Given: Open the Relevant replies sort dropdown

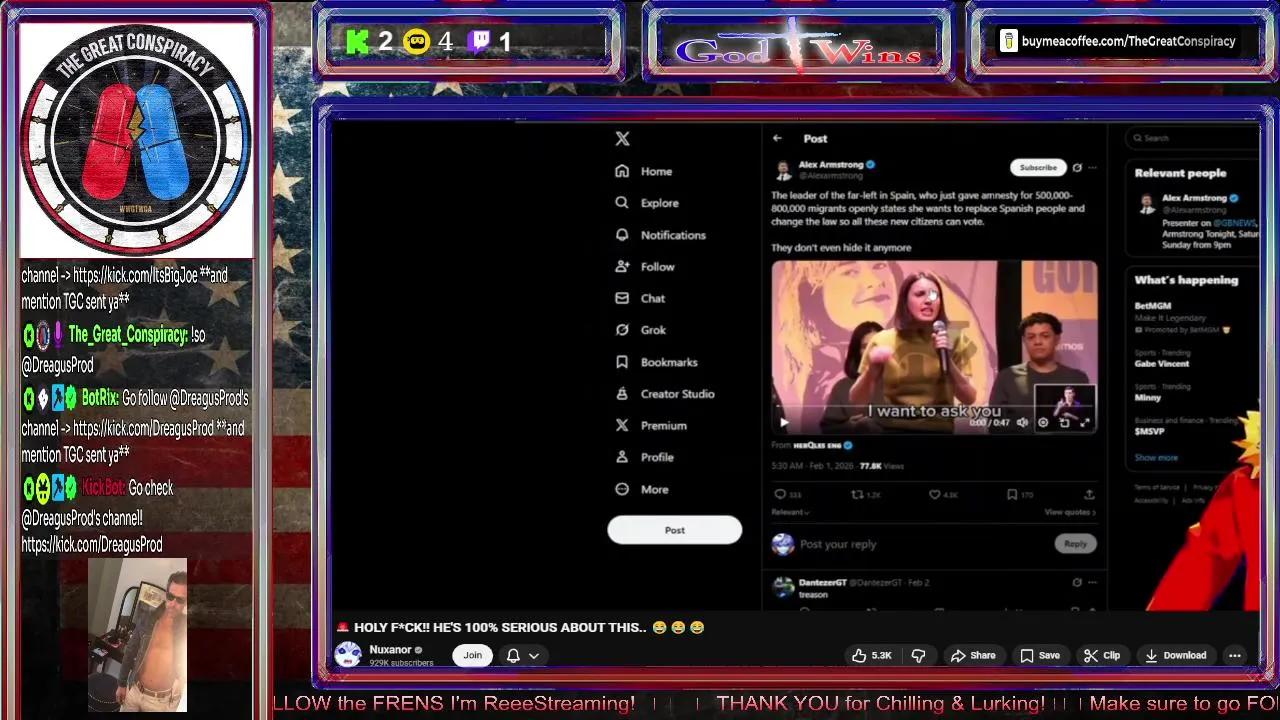Looking at the screenshot, I should [x=790, y=512].
